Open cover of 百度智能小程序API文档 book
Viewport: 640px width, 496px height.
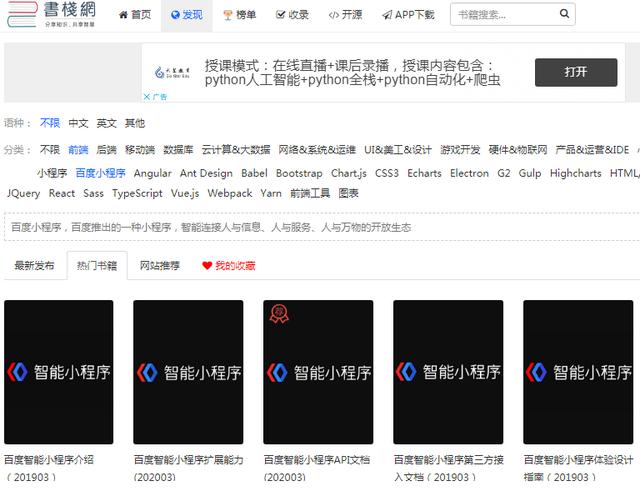coord(318,372)
